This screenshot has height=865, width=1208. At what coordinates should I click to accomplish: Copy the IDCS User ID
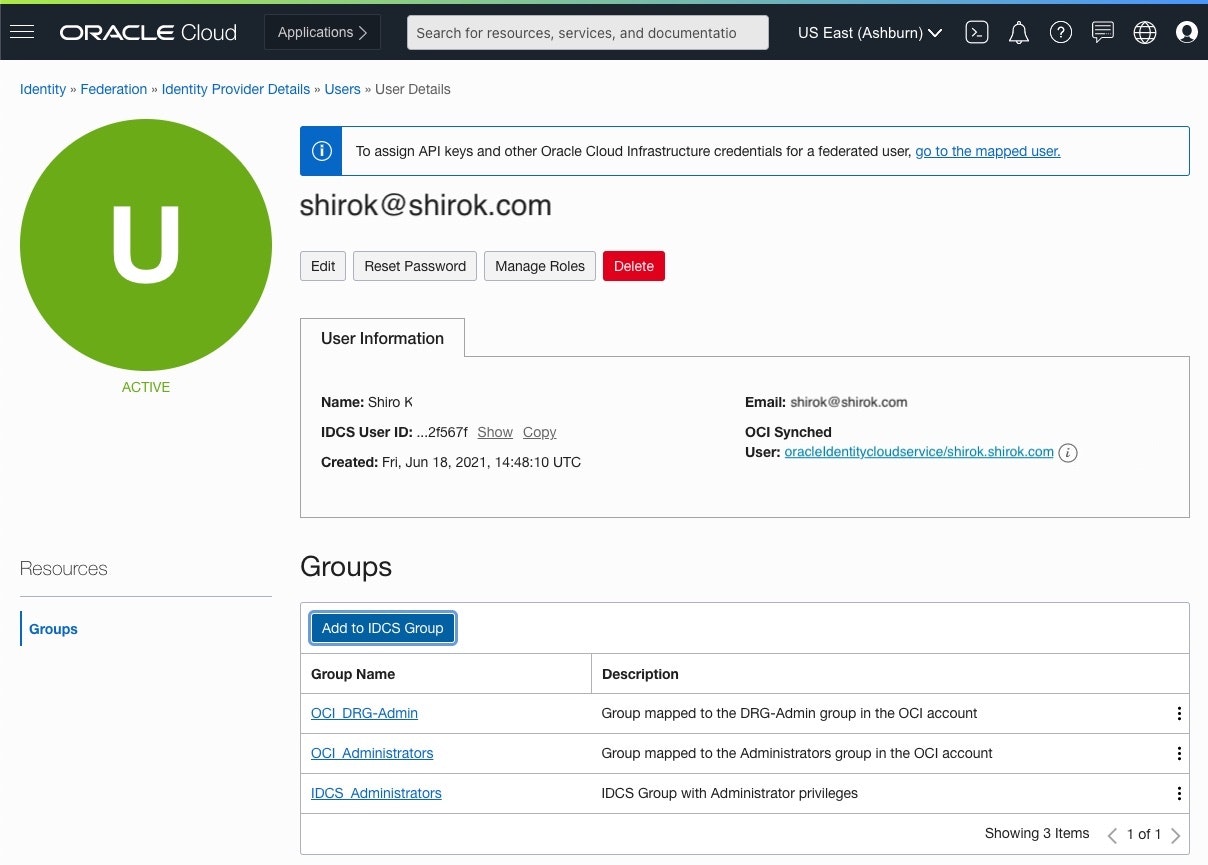pyautogui.click(x=539, y=432)
